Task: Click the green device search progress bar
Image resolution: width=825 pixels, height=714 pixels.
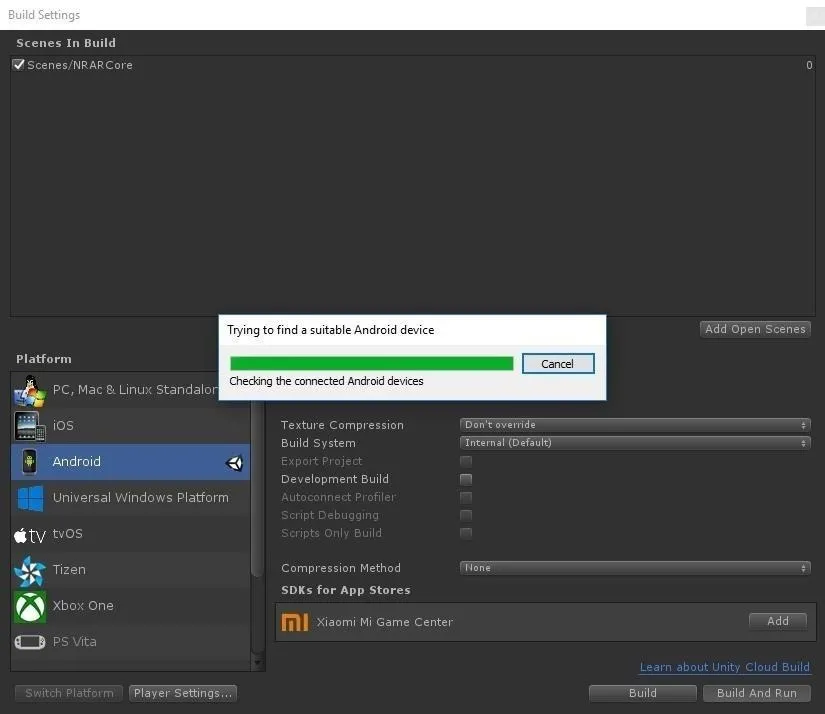Action: pyautogui.click(x=371, y=364)
